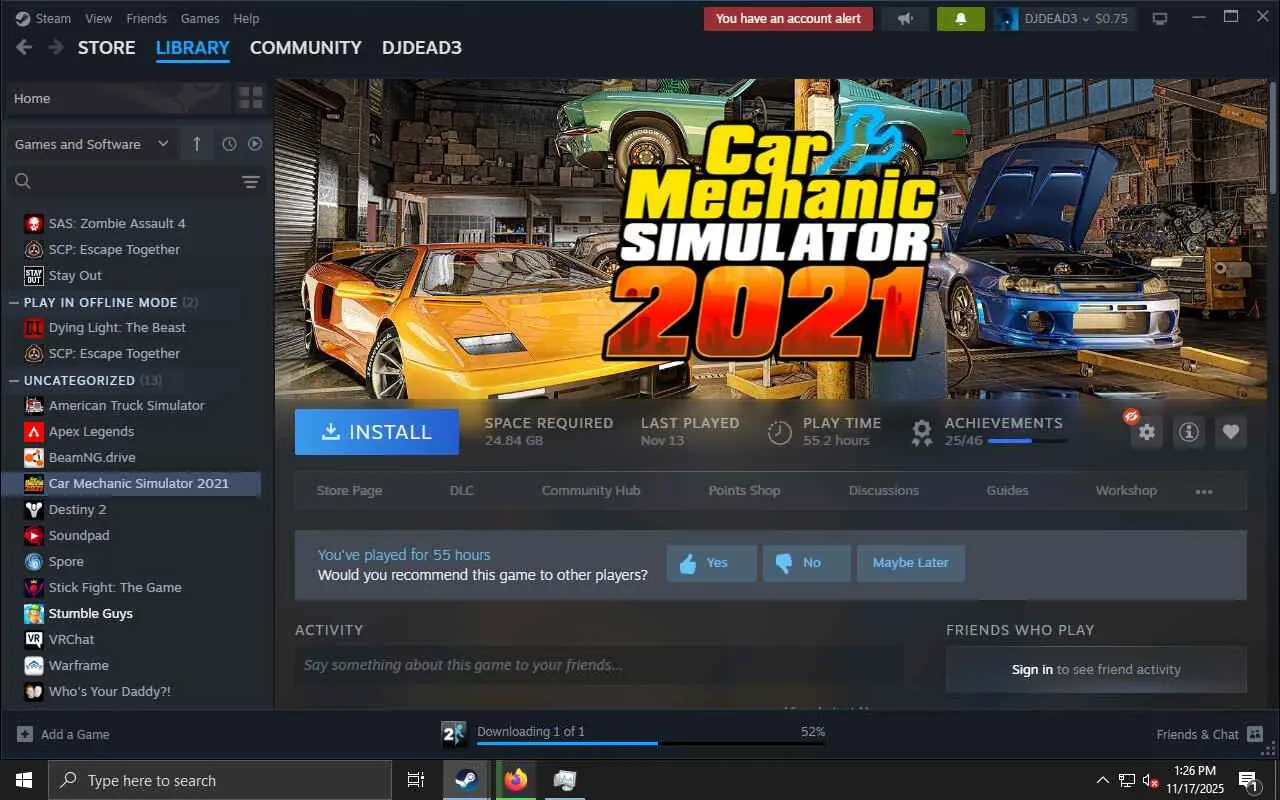Click the achievements badge icon
Screen dimensions: 1280x800
point(921,432)
